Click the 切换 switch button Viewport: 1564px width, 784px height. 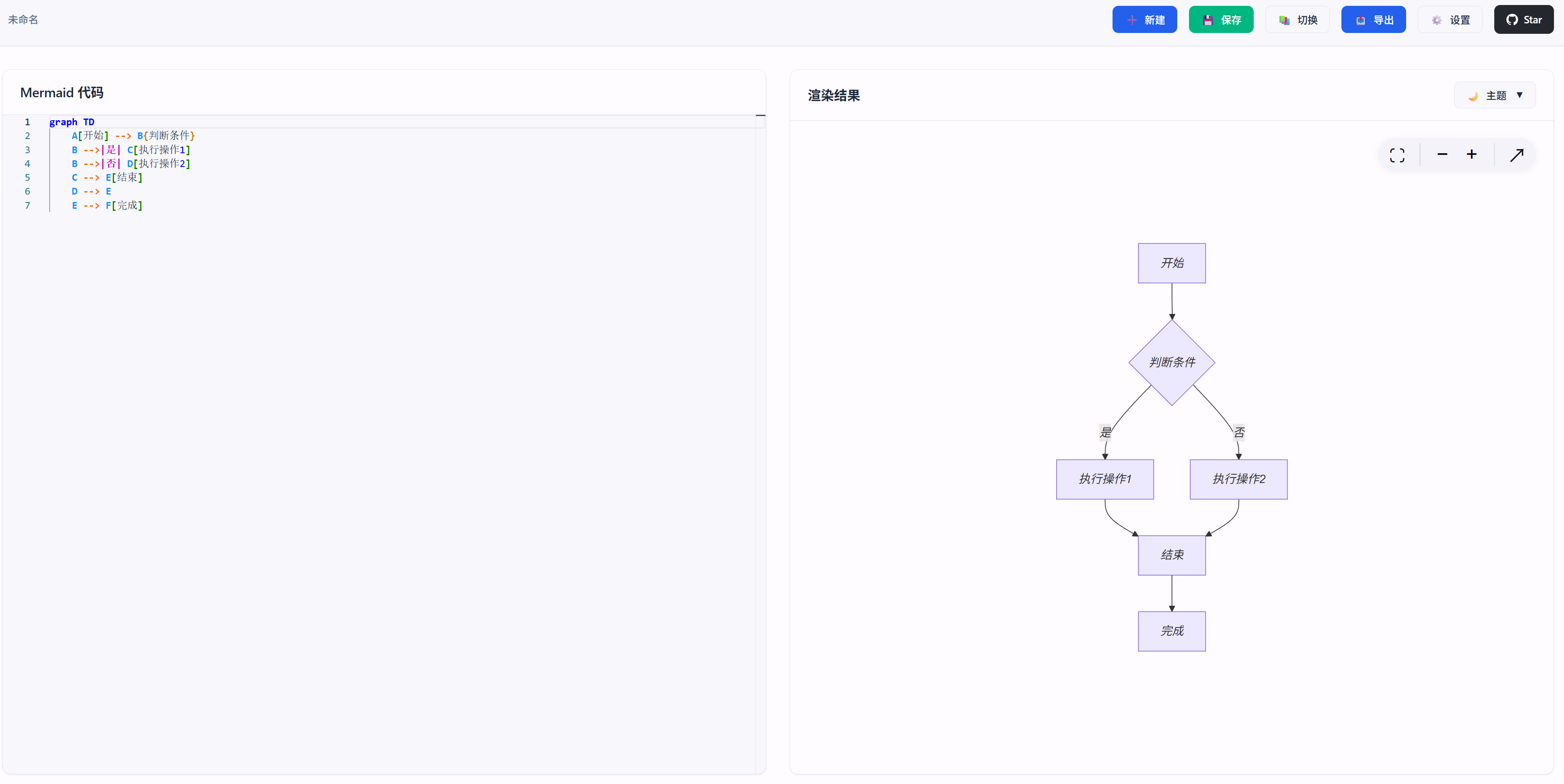point(1297,20)
